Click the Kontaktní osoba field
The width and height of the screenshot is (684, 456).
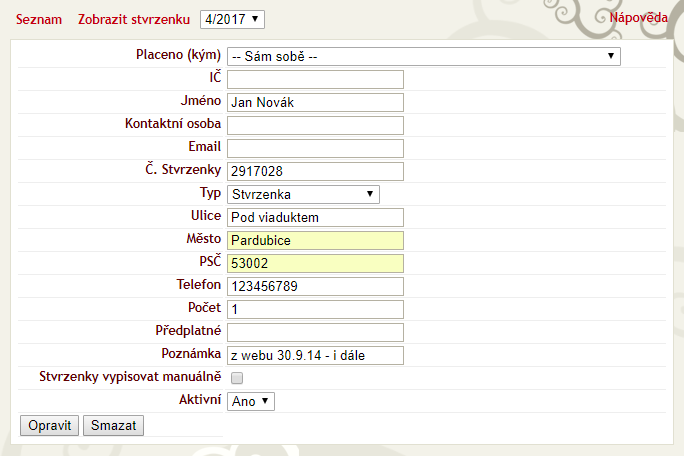[x=315, y=125]
